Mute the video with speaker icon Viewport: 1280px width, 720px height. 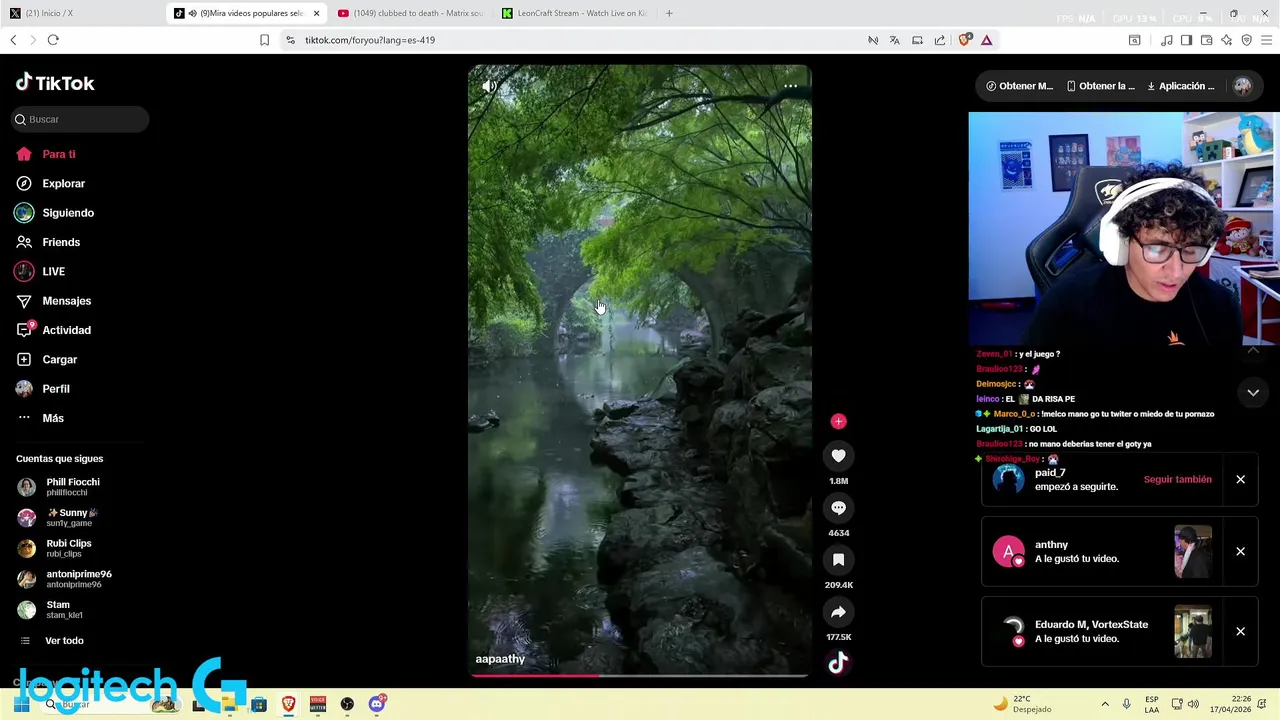[x=489, y=87]
